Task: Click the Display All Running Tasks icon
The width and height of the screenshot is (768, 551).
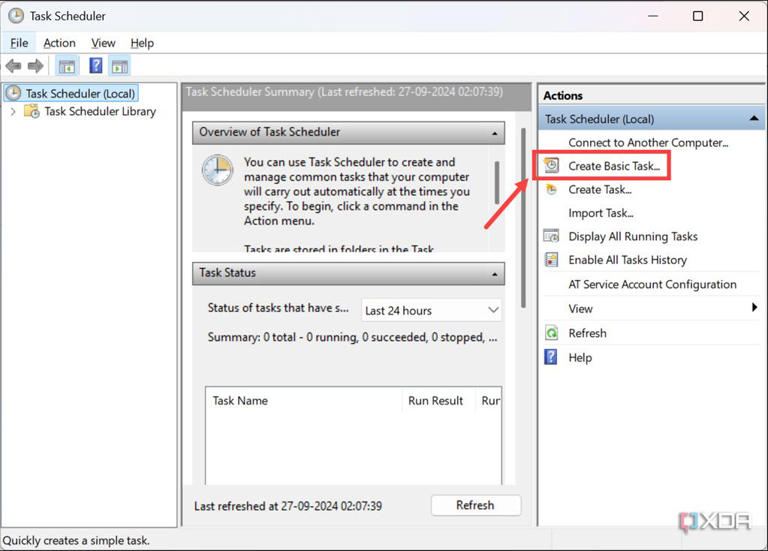Action: click(x=551, y=237)
